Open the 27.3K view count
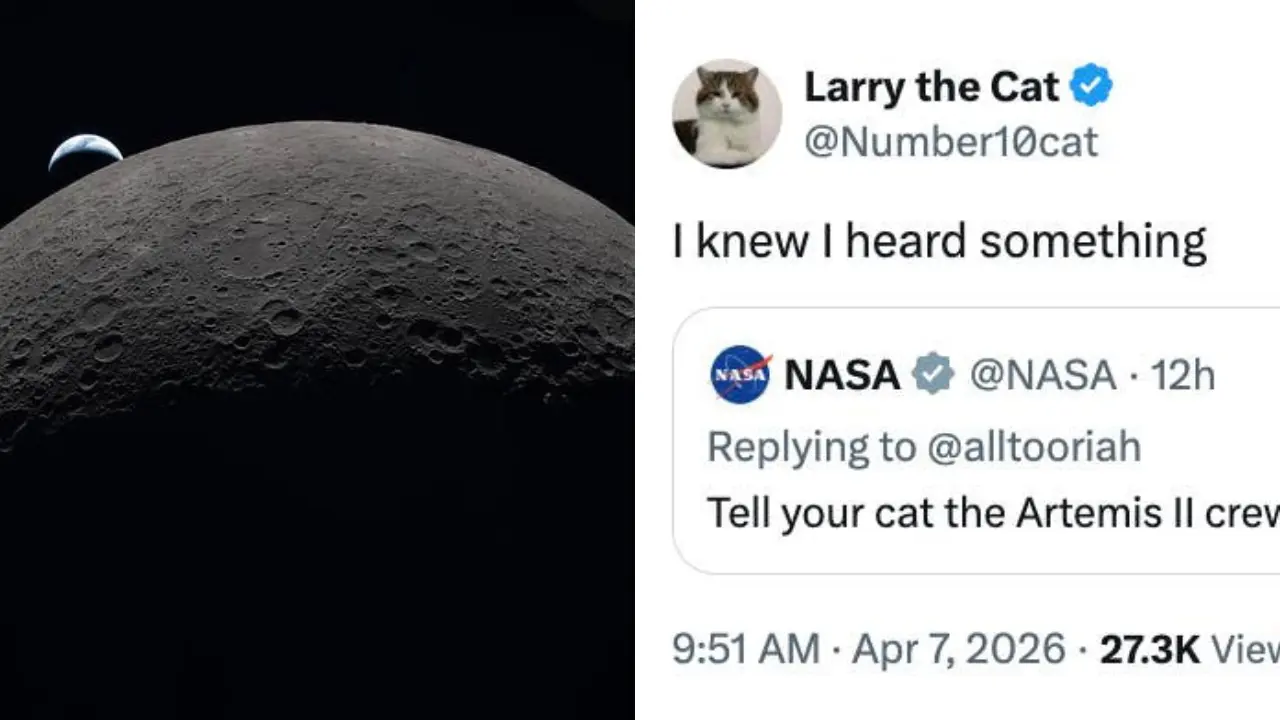Image resolution: width=1280 pixels, height=720 pixels. coord(1150,649)
